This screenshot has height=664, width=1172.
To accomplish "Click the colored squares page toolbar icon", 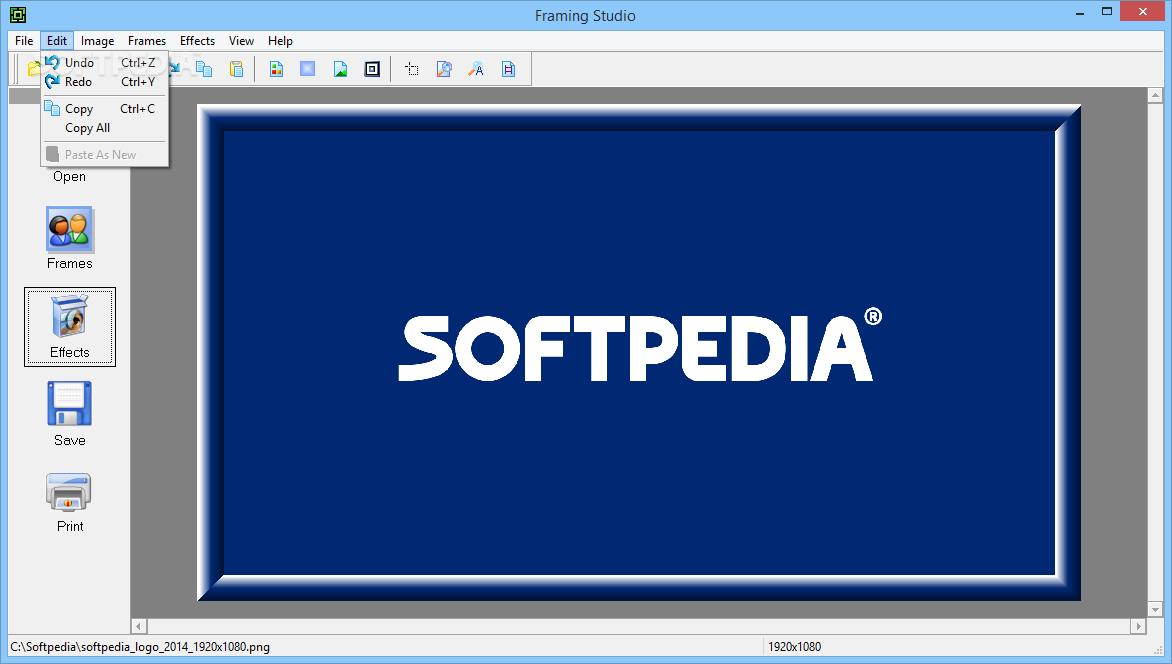I will [x=277, y=70].
